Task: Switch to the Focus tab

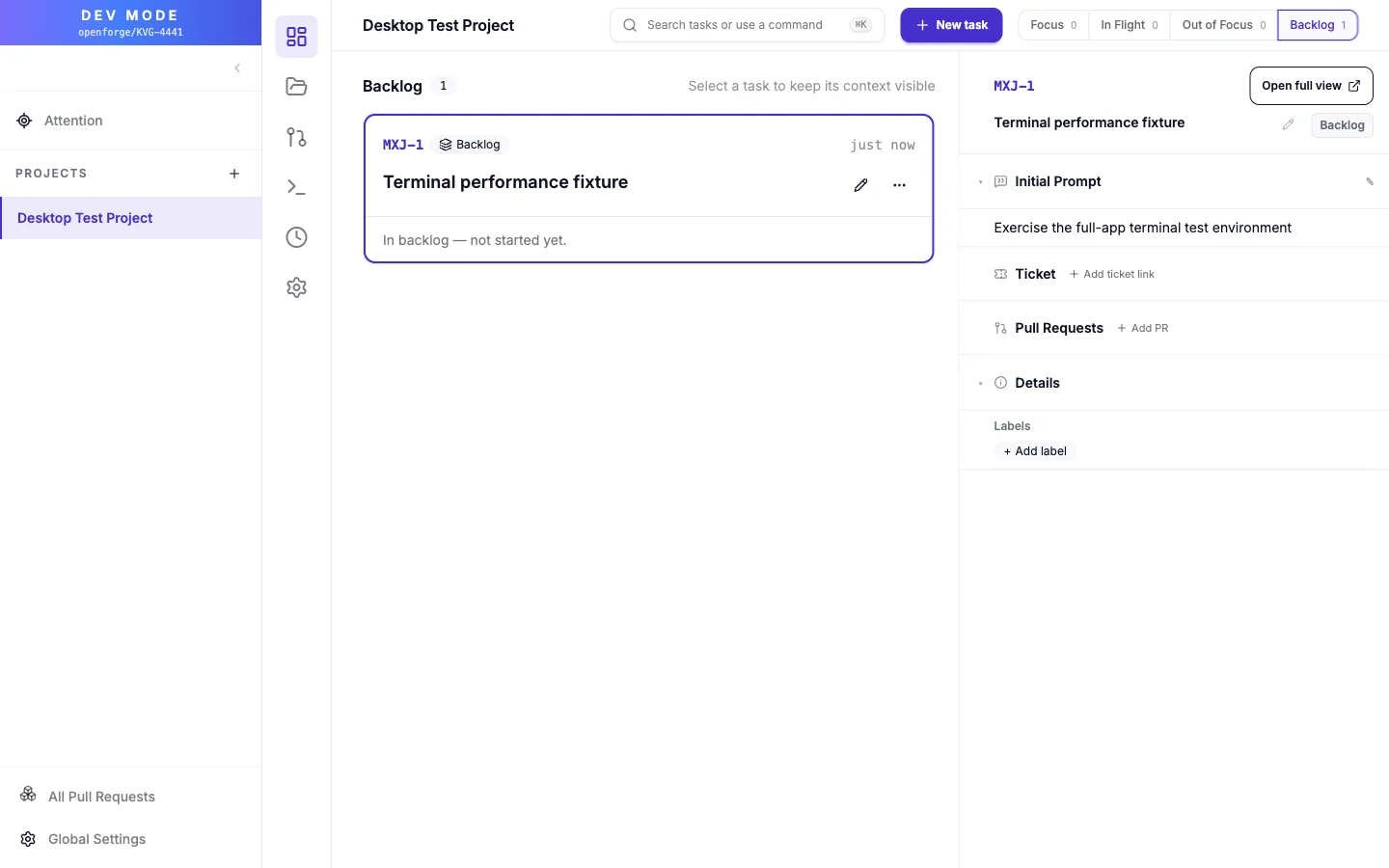Action: pyautogui.click(x=1053, y=25)
